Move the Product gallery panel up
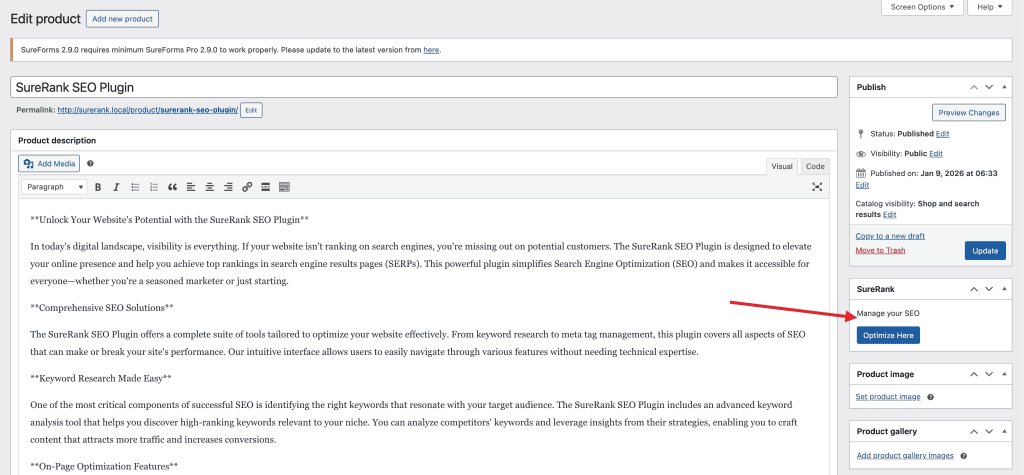Screen dimensions: 1024x475 974,431
